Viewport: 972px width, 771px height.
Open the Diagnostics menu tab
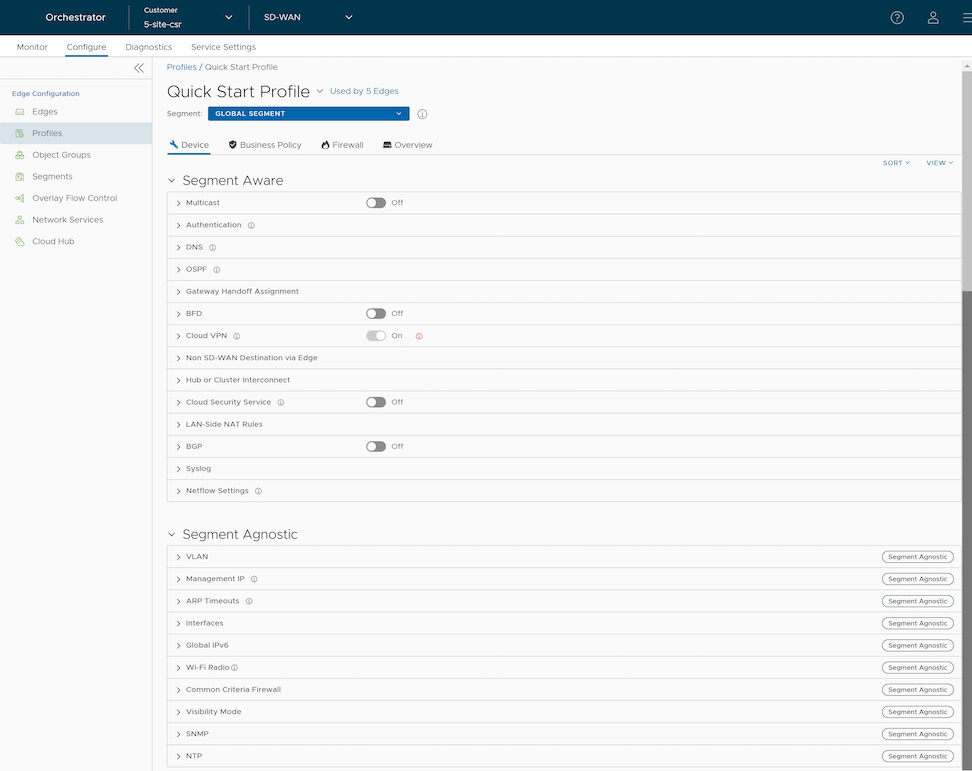148,47
